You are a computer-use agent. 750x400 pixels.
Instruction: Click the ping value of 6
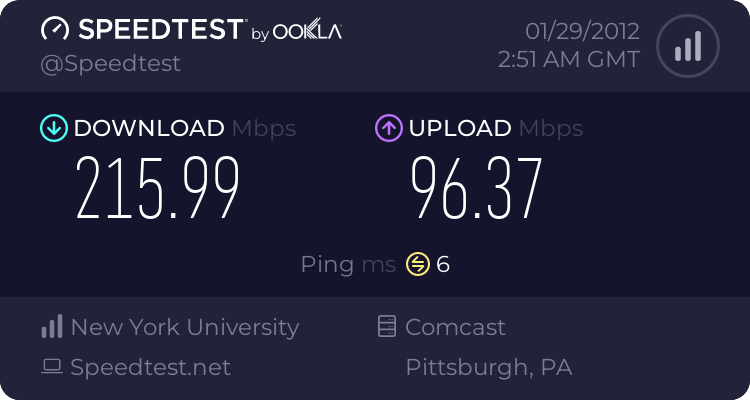click(x=443, y=264)
